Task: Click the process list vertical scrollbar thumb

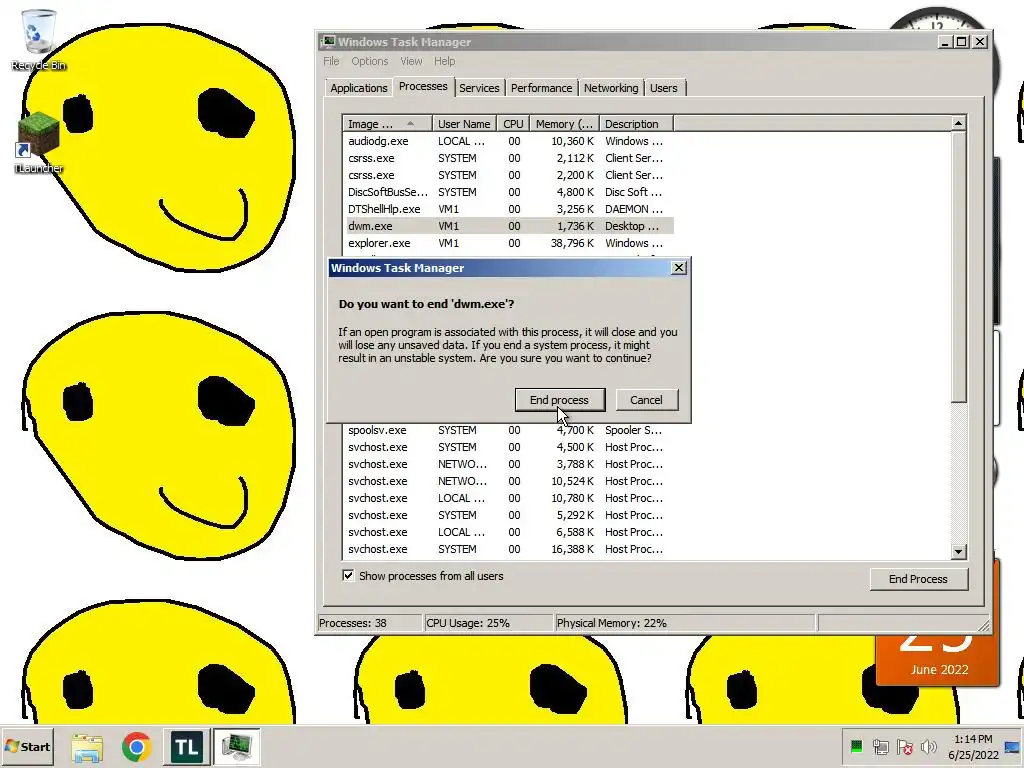Action: [x=958, y=267]
